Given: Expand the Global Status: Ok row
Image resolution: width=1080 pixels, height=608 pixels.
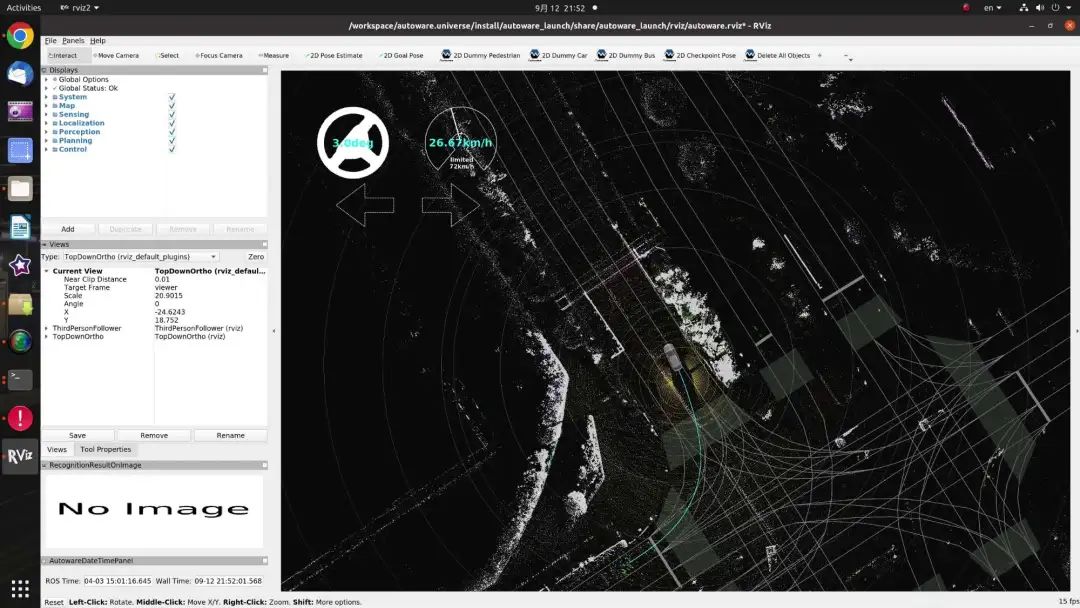Looking at the screenshot, I should pyautogui.click(x=46, y=88).
